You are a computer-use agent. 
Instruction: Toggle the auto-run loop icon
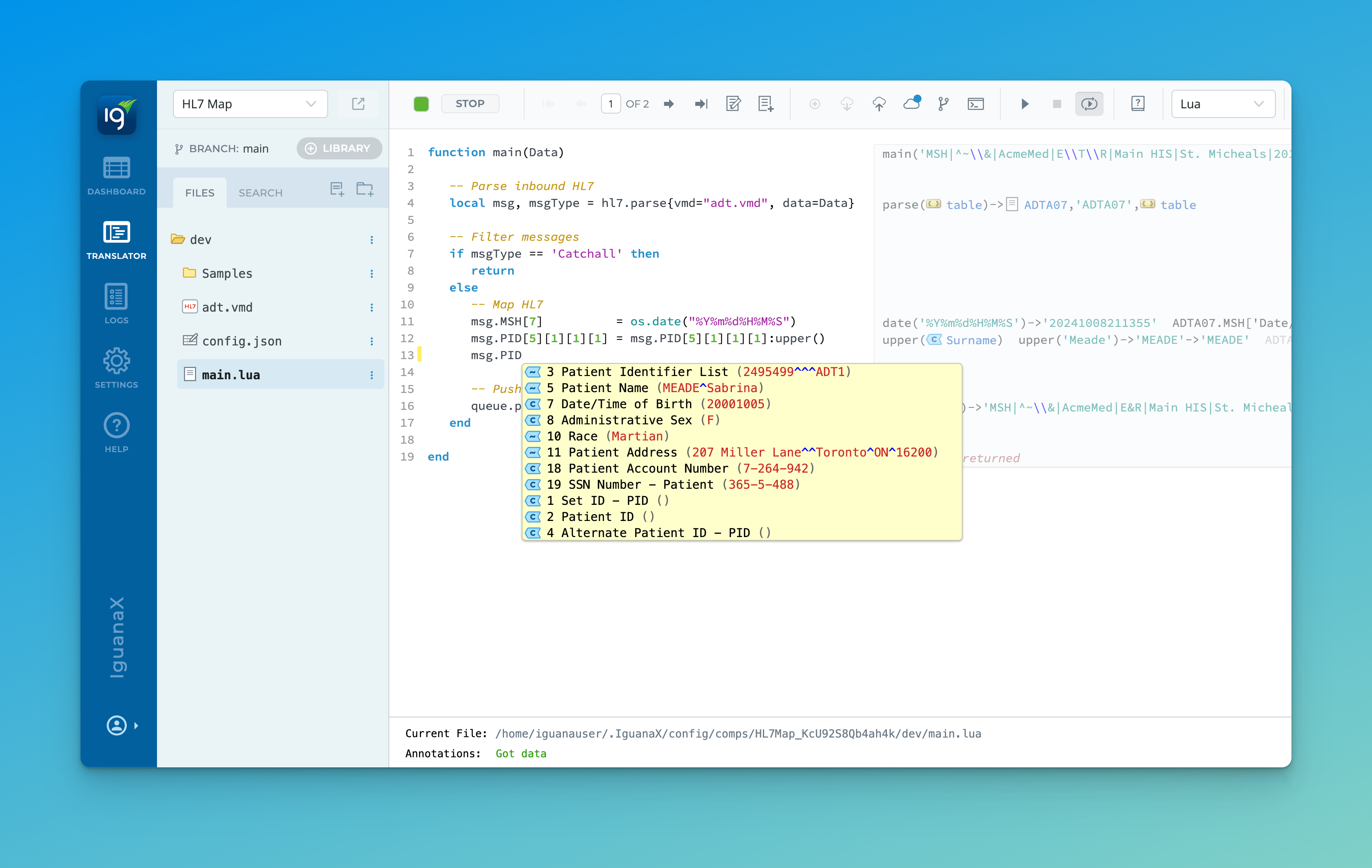tap(1089, 104)
